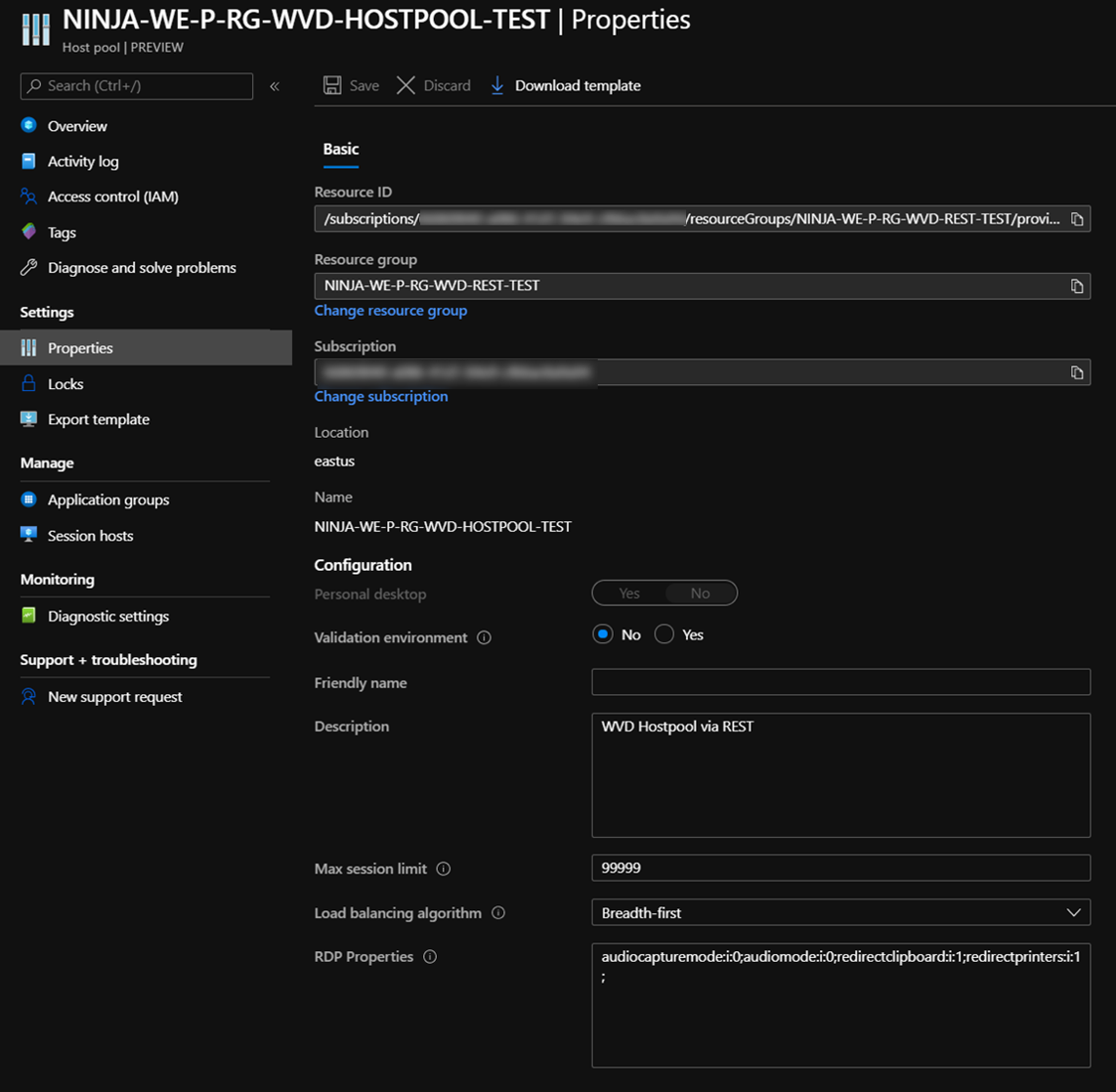This screenshot has height=1092, width=1116.
Task: Click the Locks padlock icon
Action: [28, 383]
